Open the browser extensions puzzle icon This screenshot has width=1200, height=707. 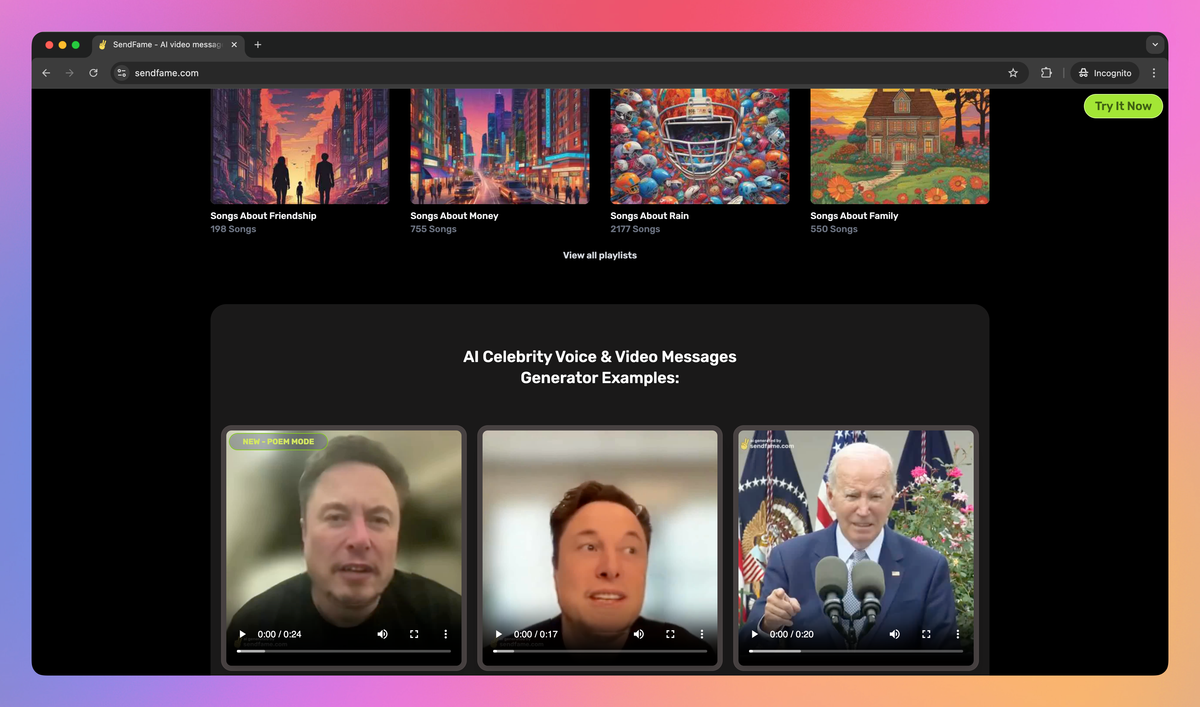click(1046, 73)
